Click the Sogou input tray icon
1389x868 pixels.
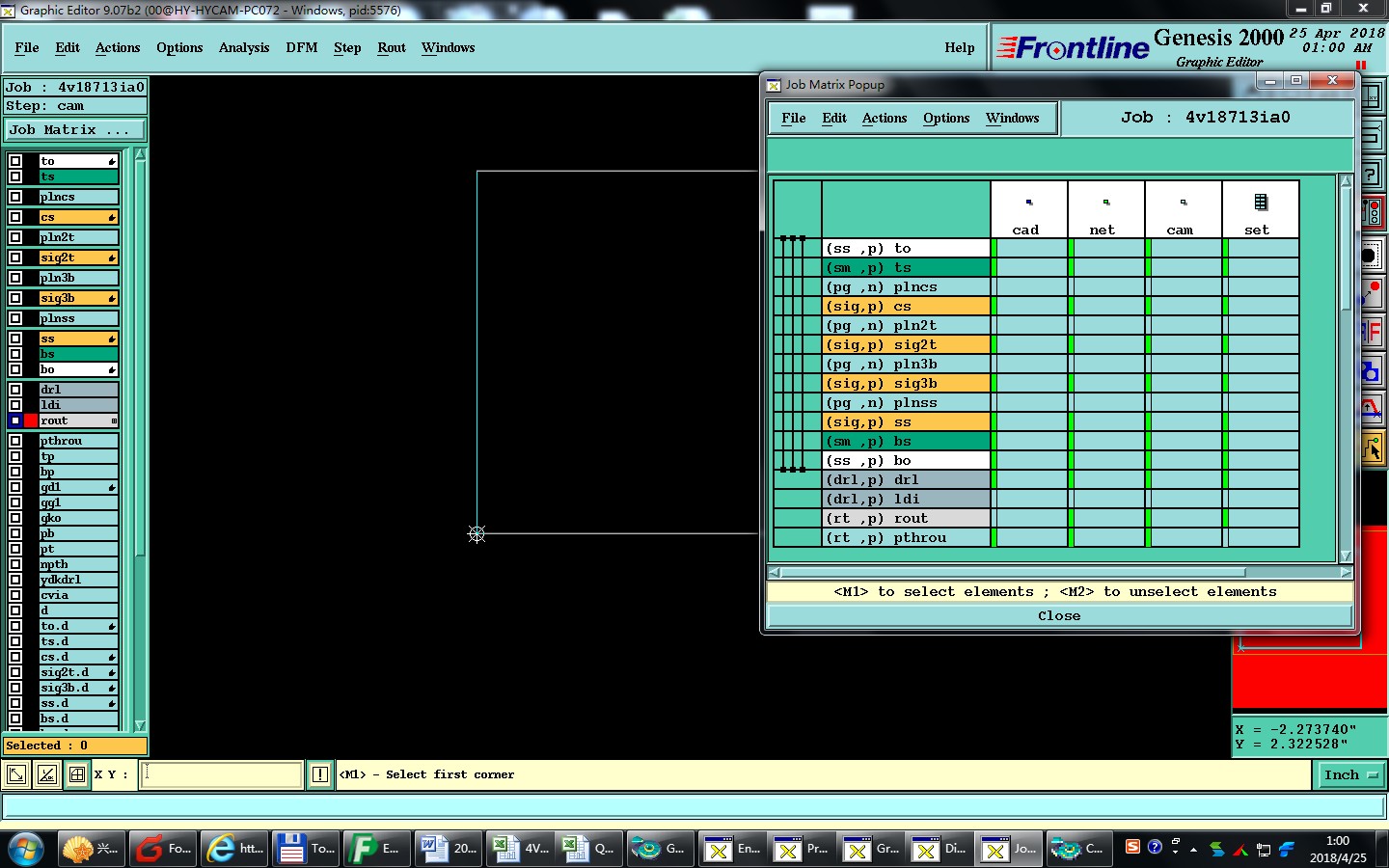pos(1132,847)
